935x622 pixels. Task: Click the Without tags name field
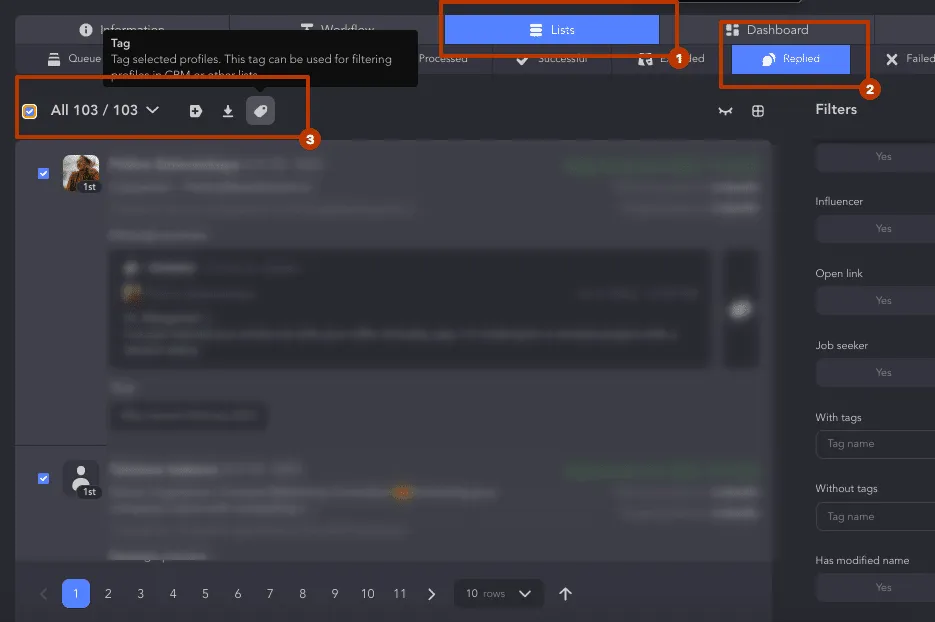click(x=875, y=516)
